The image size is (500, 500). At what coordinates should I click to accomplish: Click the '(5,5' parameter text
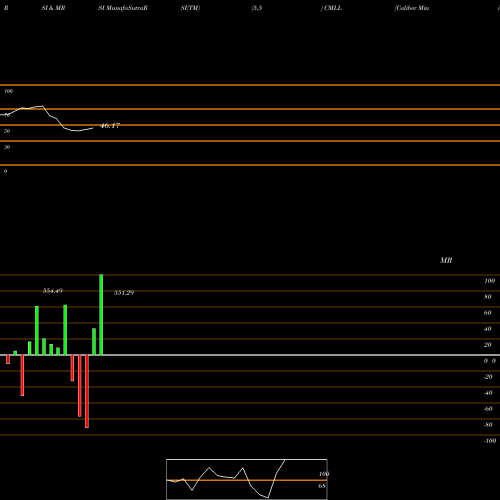[x=257, y=8]
